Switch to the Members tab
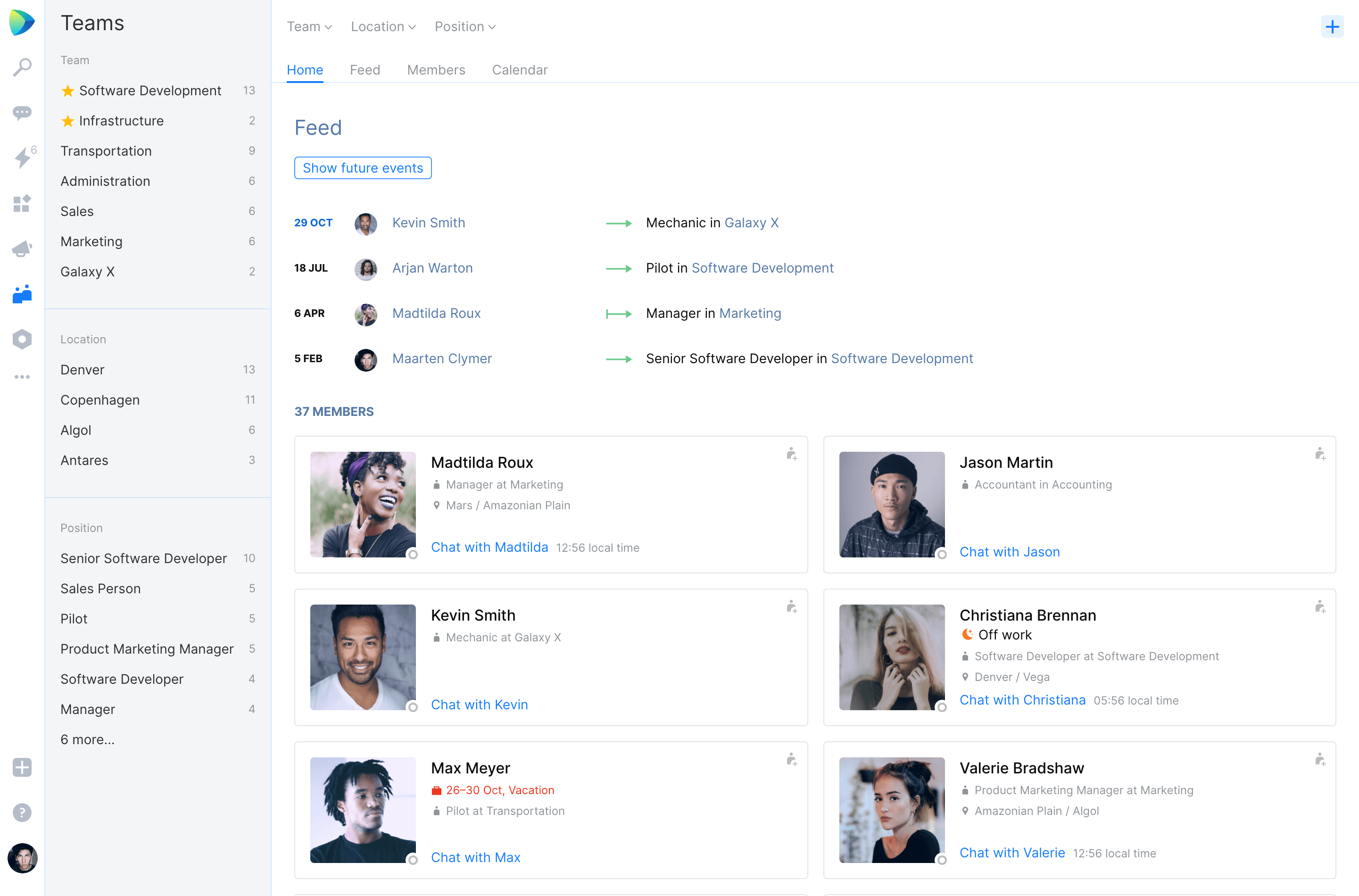The height and width of the screenshot is (896, 1359). click(436, 70)
